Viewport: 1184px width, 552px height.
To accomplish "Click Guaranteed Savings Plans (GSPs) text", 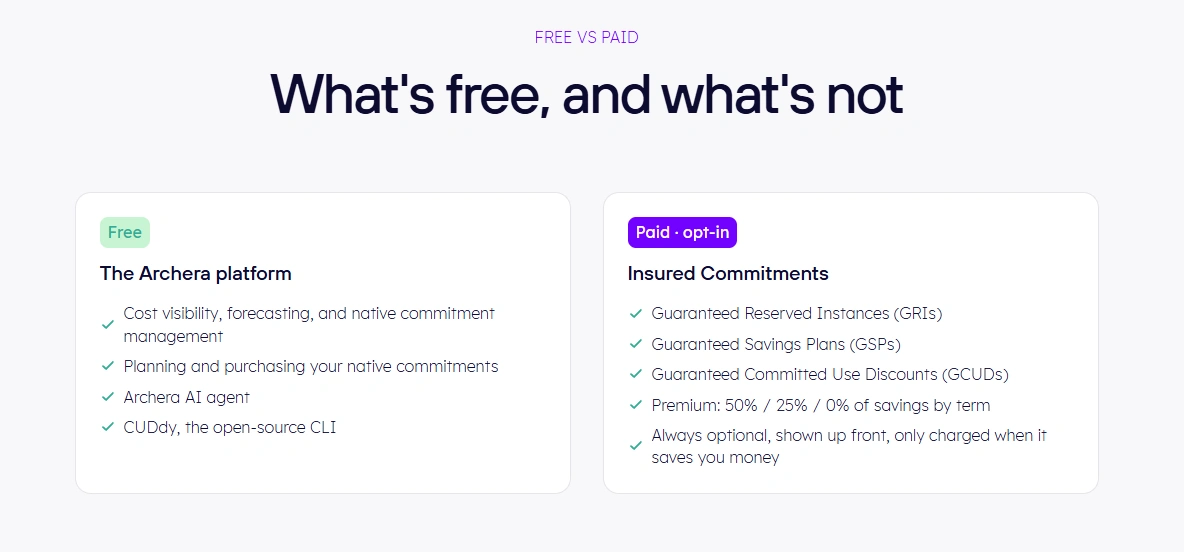I will tap(776, 344).
